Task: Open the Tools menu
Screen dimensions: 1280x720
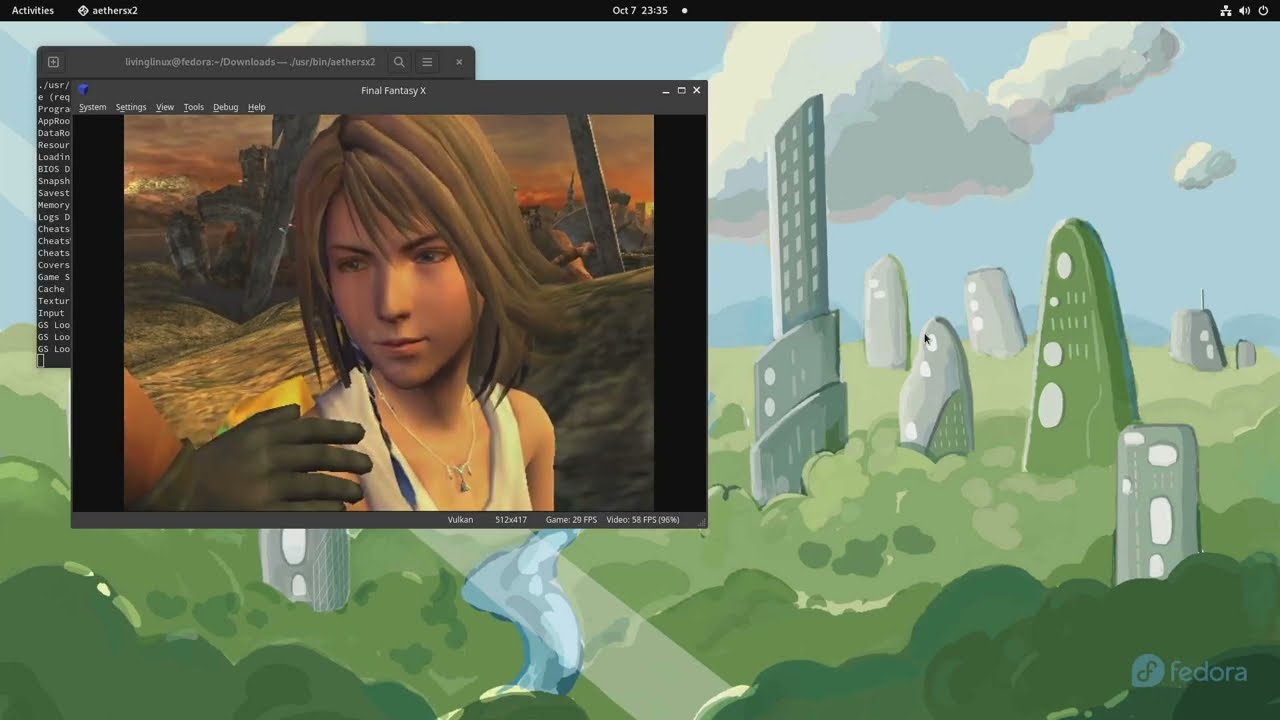Action: pos(193,107)
